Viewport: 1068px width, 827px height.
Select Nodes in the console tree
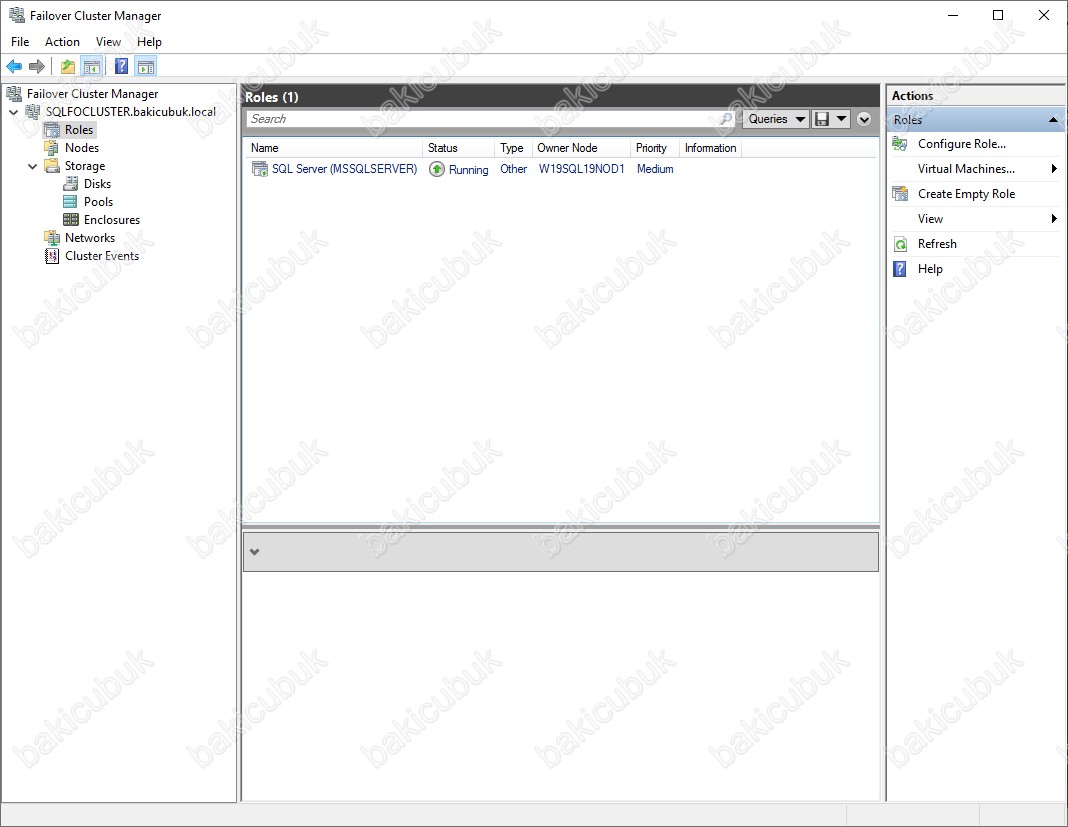(x=82, y=148)
